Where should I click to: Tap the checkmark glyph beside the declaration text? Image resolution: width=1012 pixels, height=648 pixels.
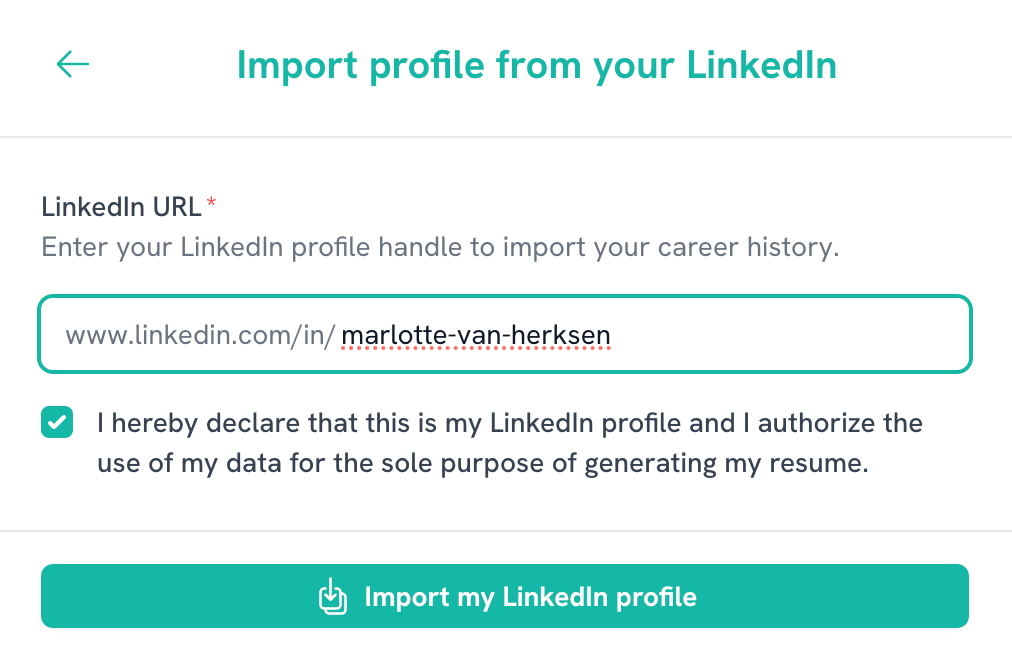pos(57,422)
